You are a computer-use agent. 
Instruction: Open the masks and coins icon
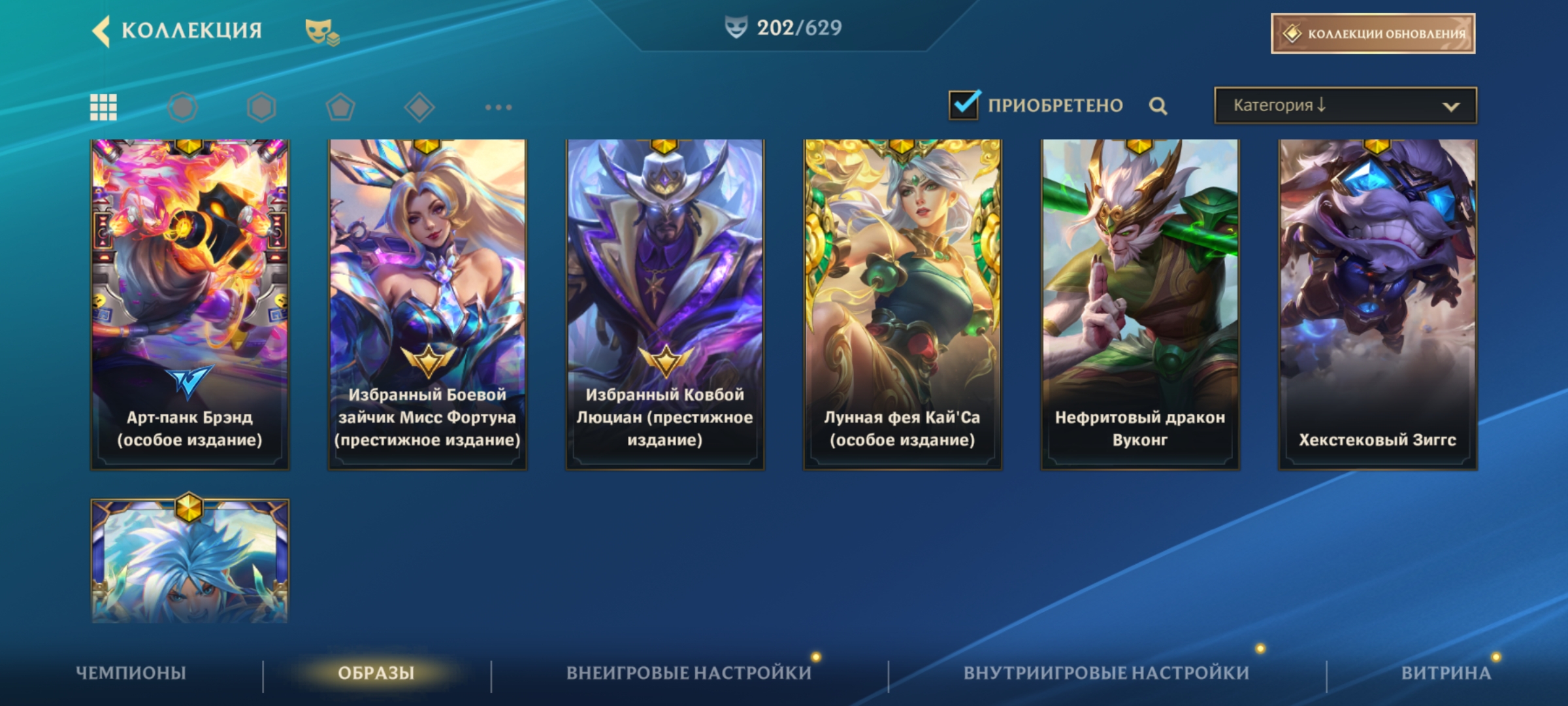click(322, 32)
